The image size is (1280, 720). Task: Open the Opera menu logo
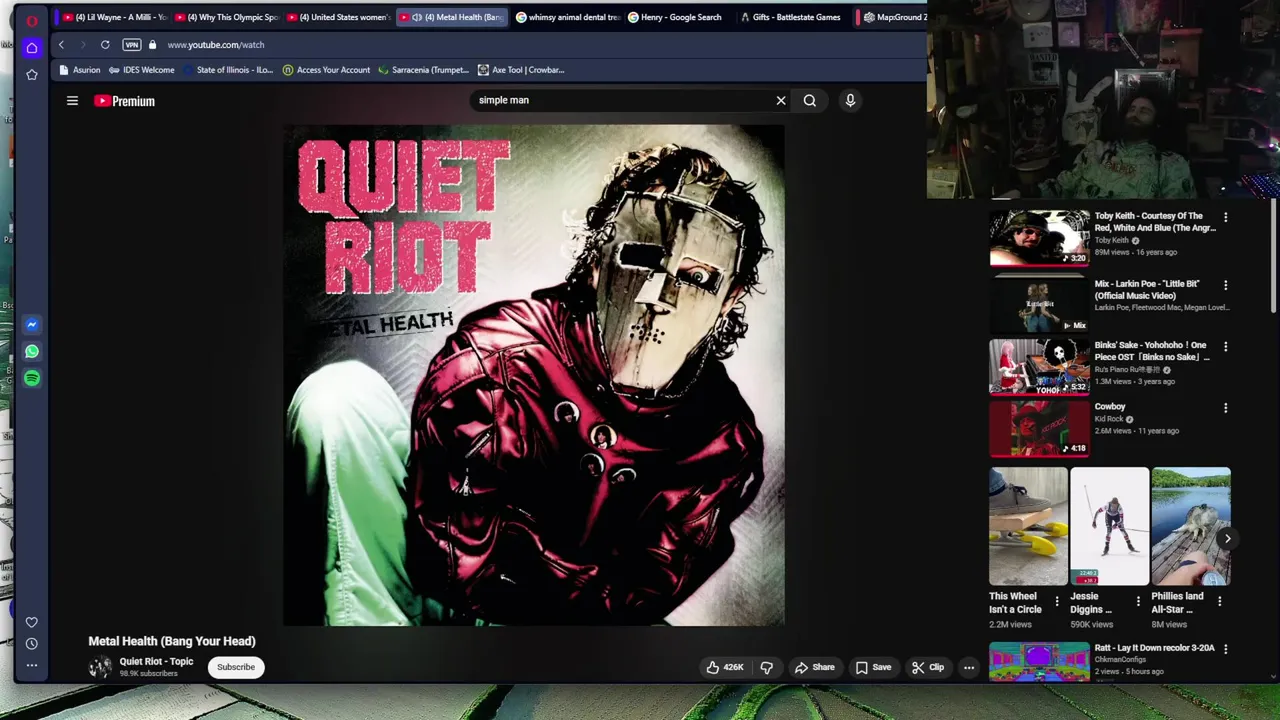32,21
